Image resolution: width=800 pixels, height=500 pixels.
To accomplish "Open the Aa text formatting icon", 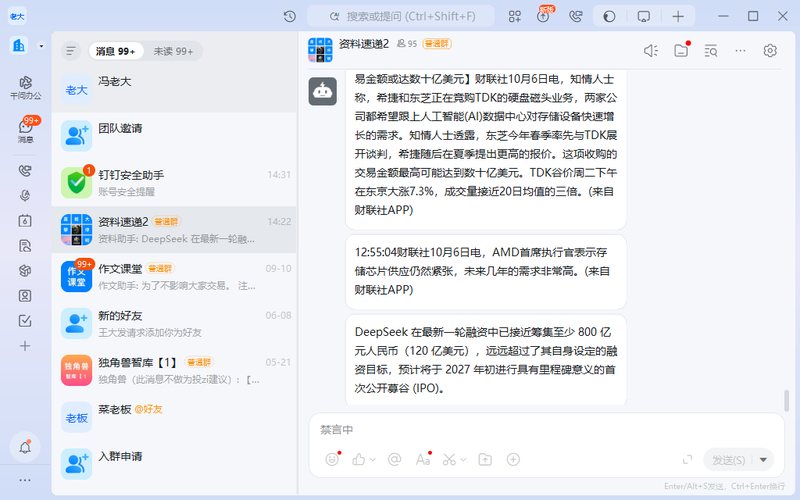I will 423,459.
